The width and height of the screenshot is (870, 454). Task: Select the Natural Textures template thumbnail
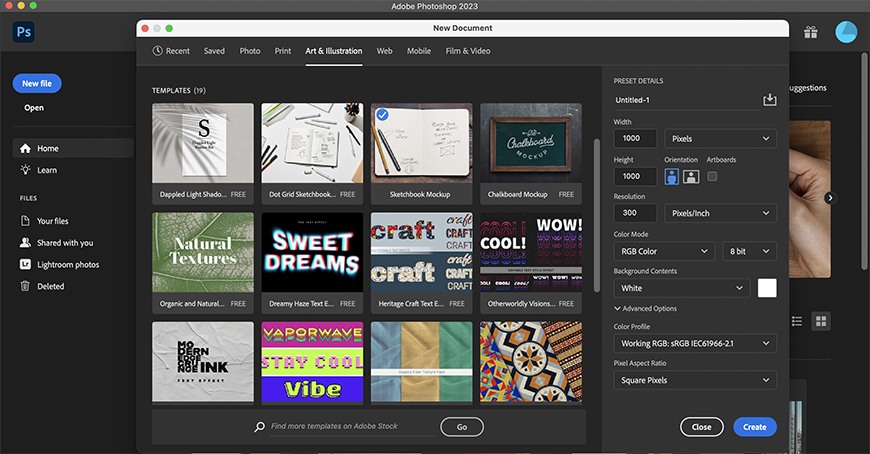[203, 253]
